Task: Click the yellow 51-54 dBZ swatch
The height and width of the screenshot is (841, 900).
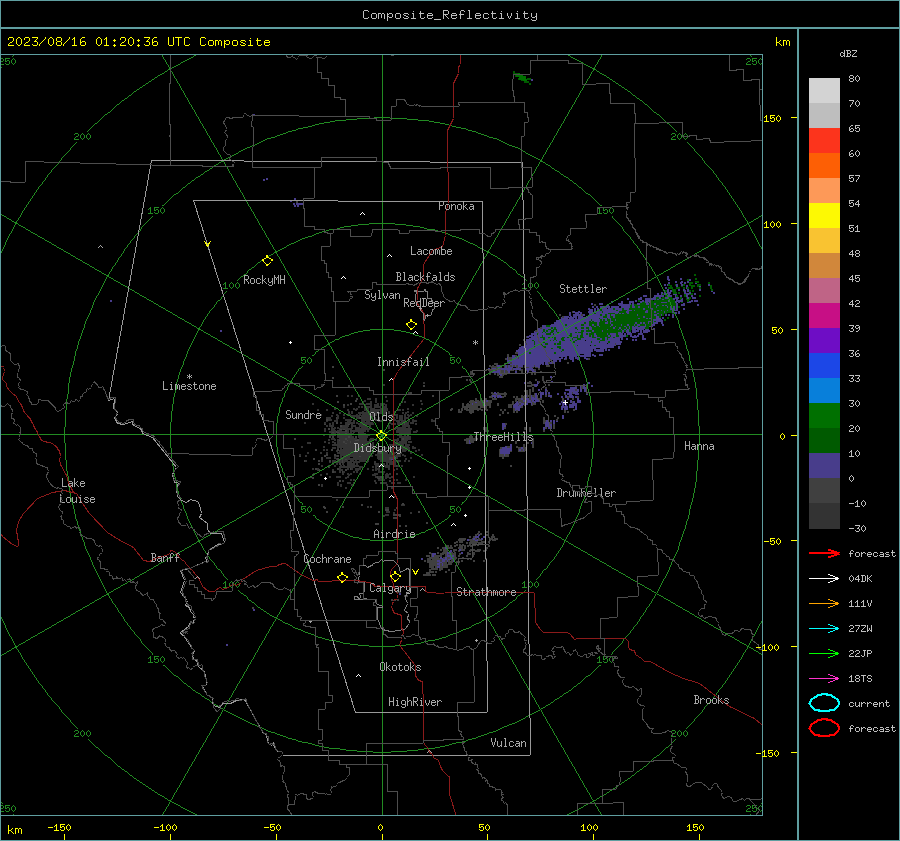Action: [824, 216]
